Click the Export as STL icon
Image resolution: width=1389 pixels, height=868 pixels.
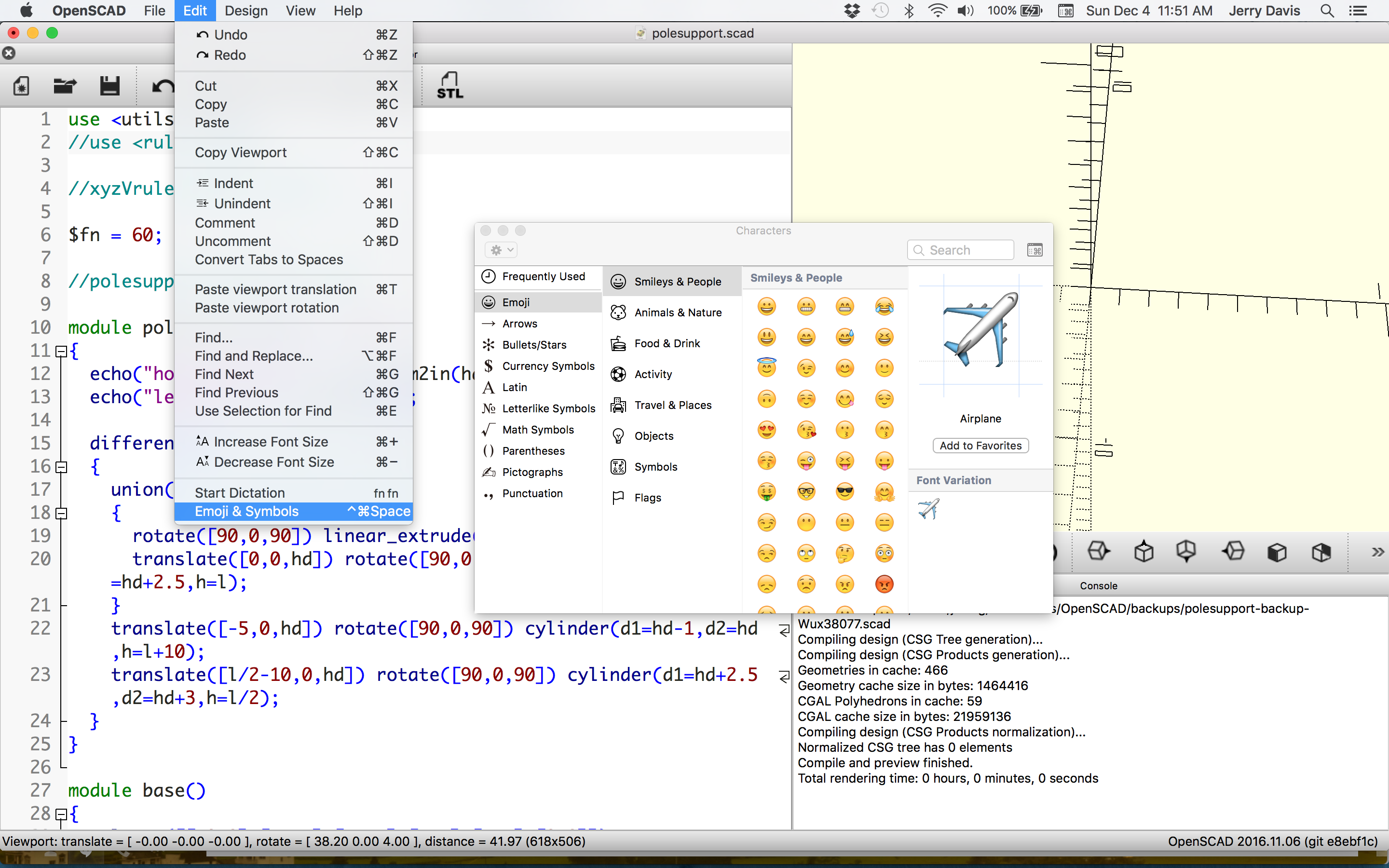(450, 85)
